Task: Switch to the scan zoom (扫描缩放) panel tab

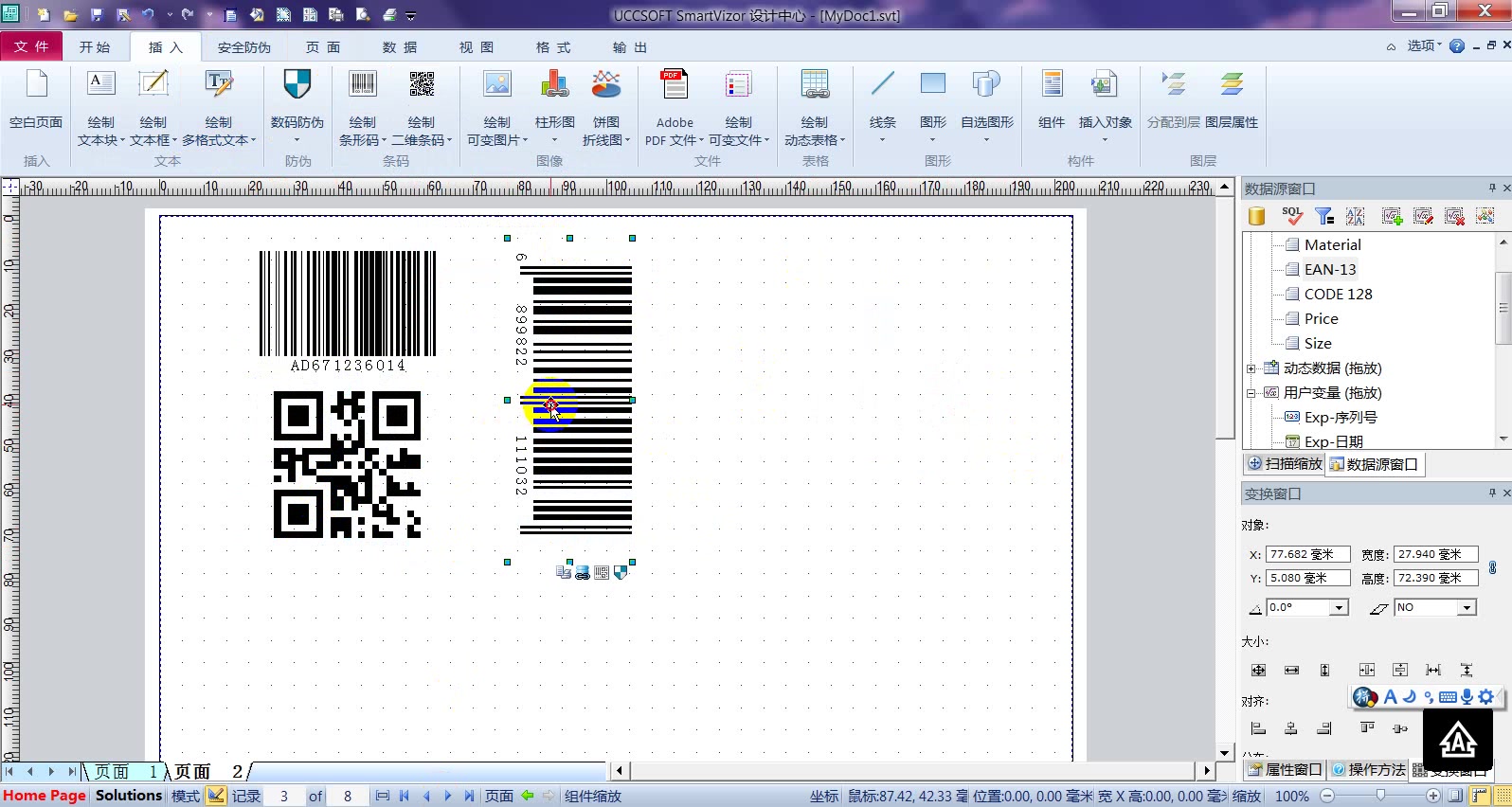Action: pyautogui.click(x=1285, y=464)
